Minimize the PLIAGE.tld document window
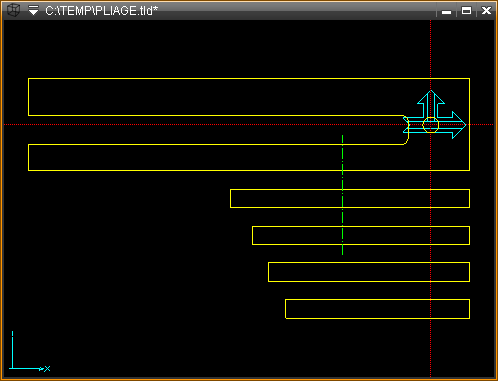 coord(446,11)
